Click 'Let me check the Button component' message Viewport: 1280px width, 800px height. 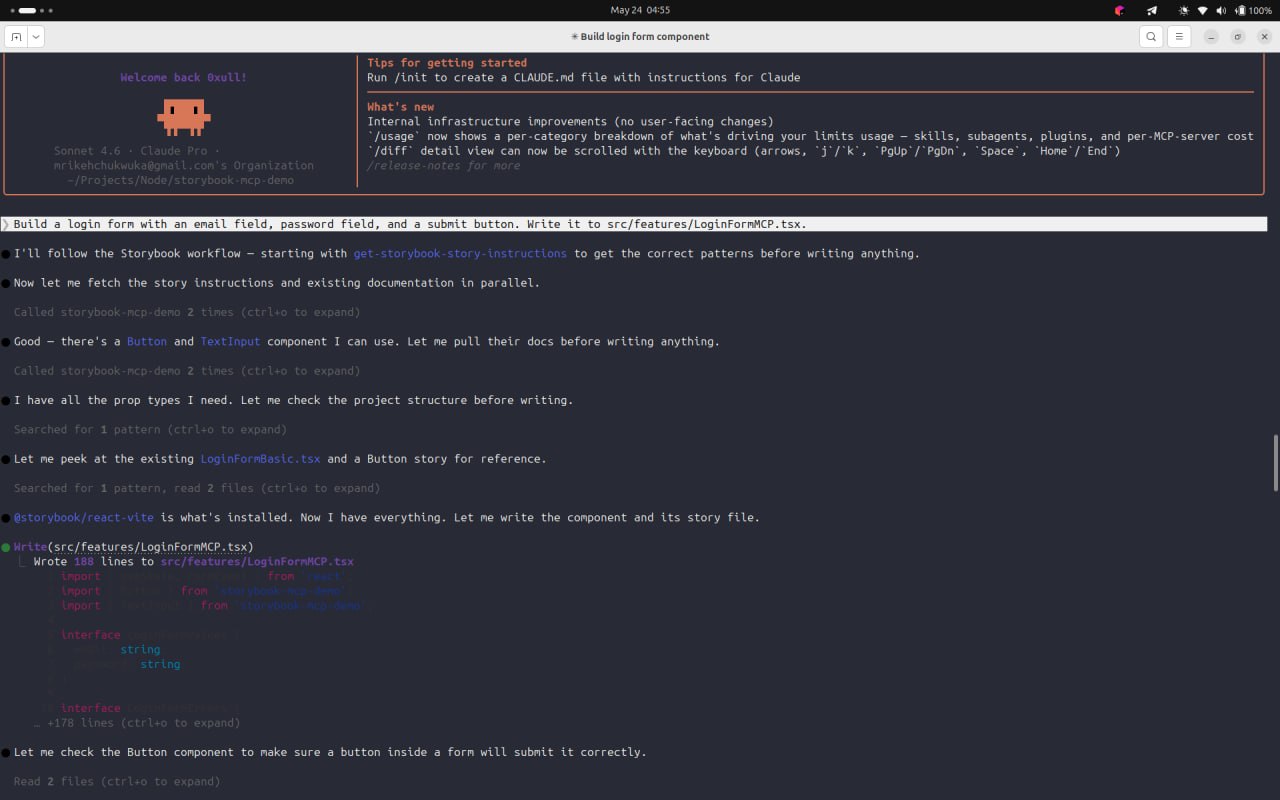coord(330,752)
